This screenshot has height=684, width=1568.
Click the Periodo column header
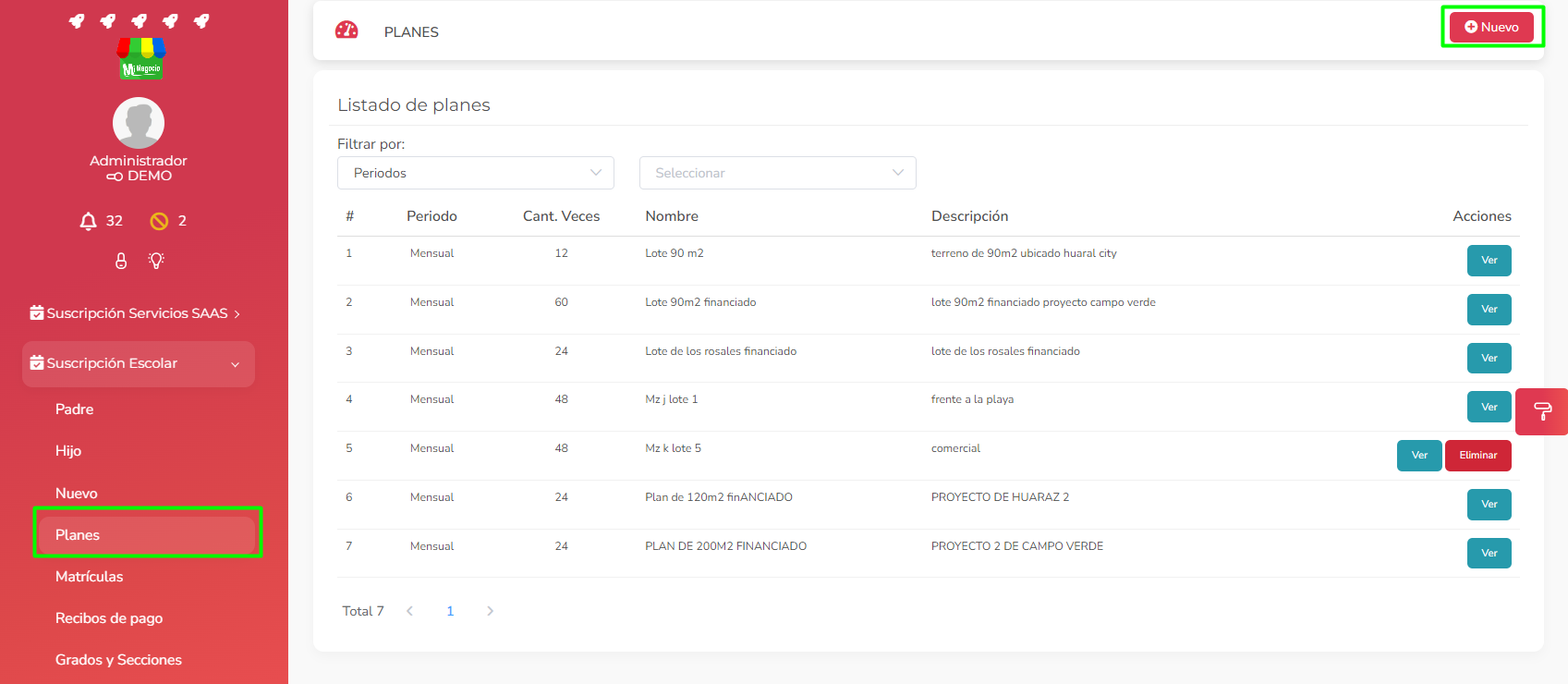[x=432, y=216]
